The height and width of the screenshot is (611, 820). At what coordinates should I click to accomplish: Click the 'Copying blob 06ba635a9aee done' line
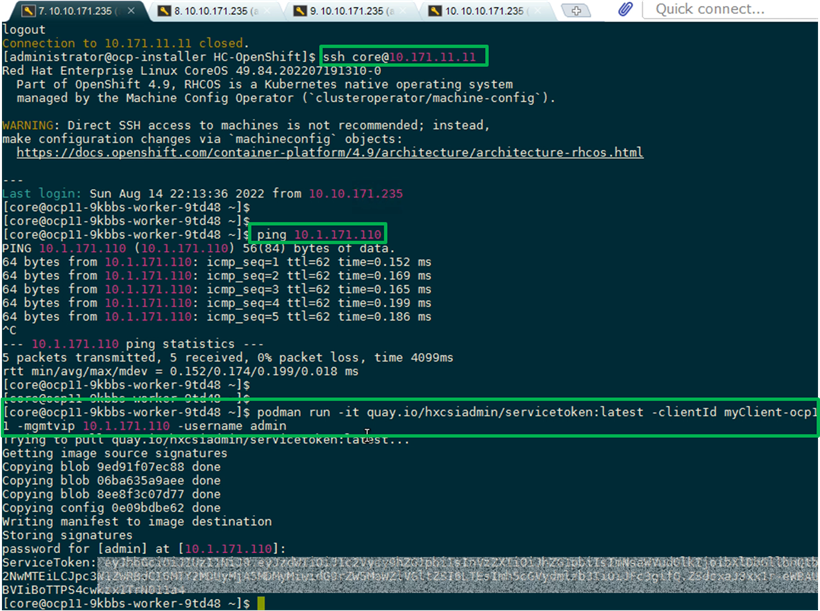pos(111,480)
